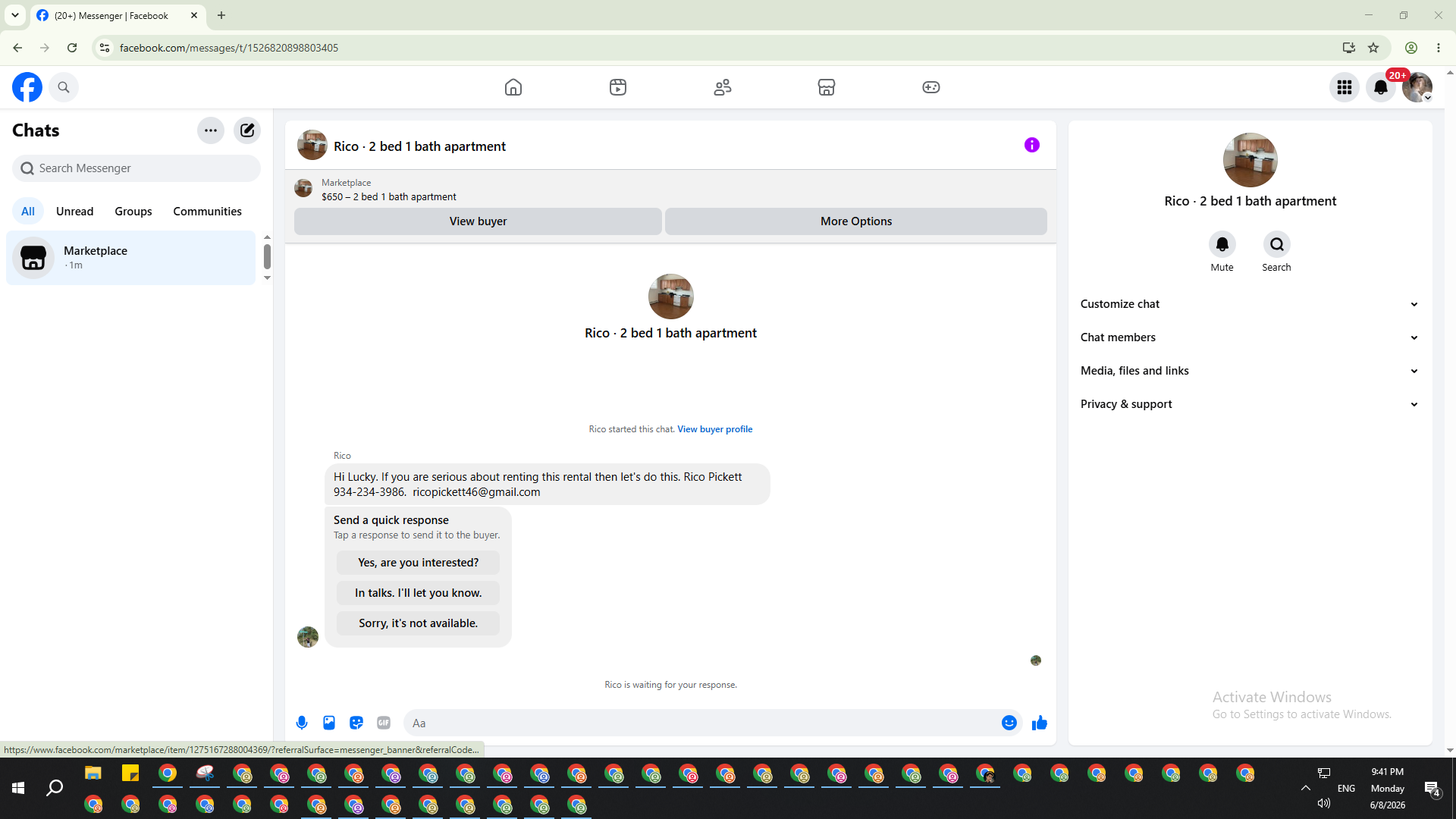This screenshot has height=819, width=1456.
Task: Attach a file with the photo icon
Action: (329, 723)
